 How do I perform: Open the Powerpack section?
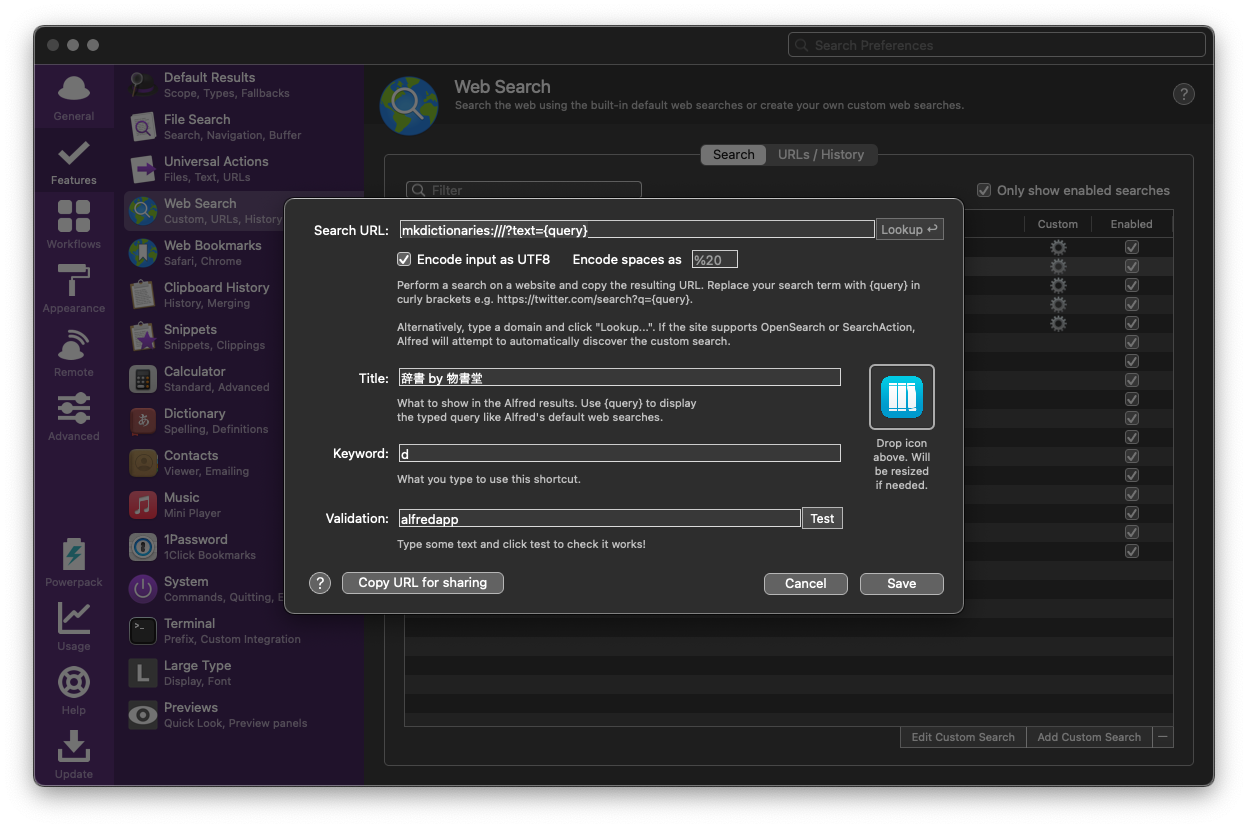[74, 564]
